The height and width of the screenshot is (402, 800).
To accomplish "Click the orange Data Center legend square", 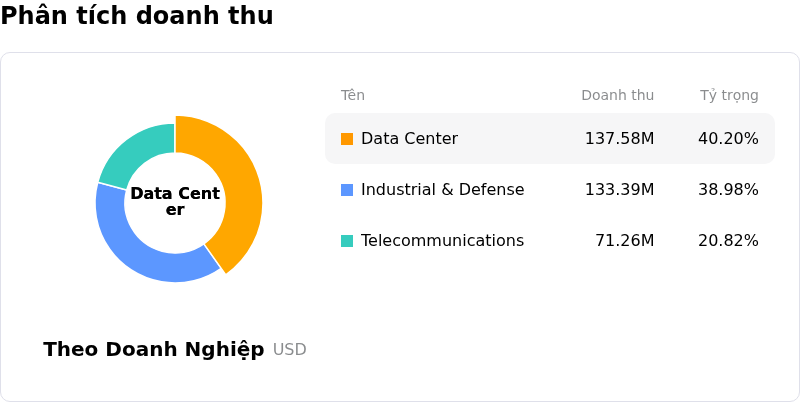I will point(347,139).
